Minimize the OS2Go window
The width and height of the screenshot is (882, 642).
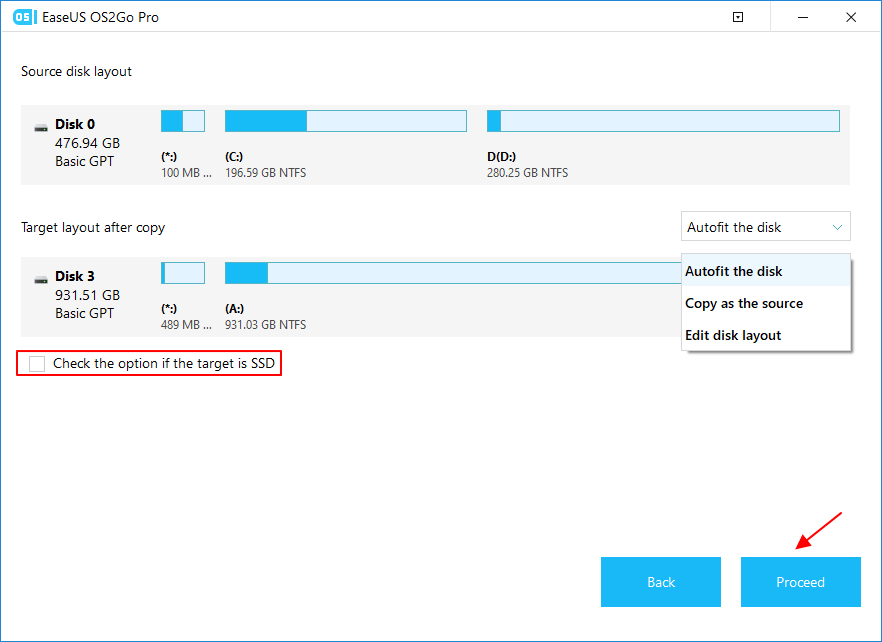pyautogui.click(x=804, y=17)
